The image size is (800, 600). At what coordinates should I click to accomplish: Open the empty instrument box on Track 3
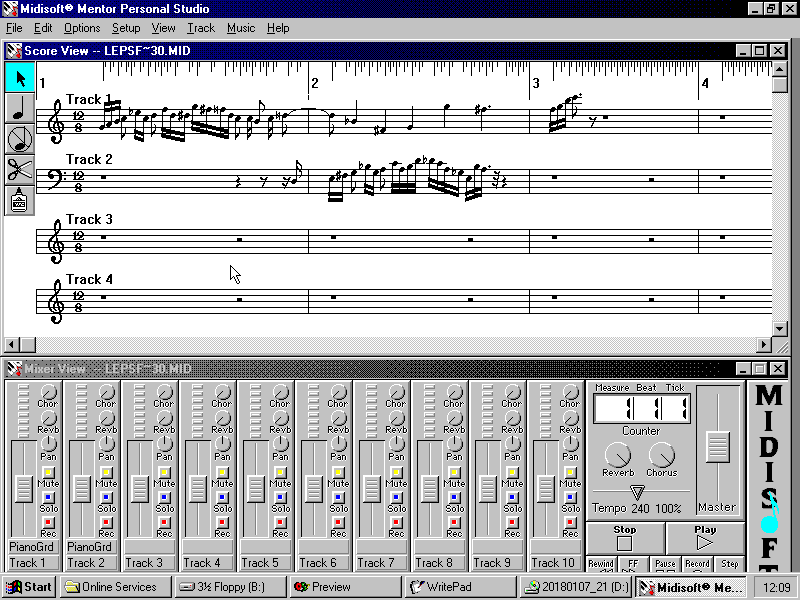tap(148, 547)
